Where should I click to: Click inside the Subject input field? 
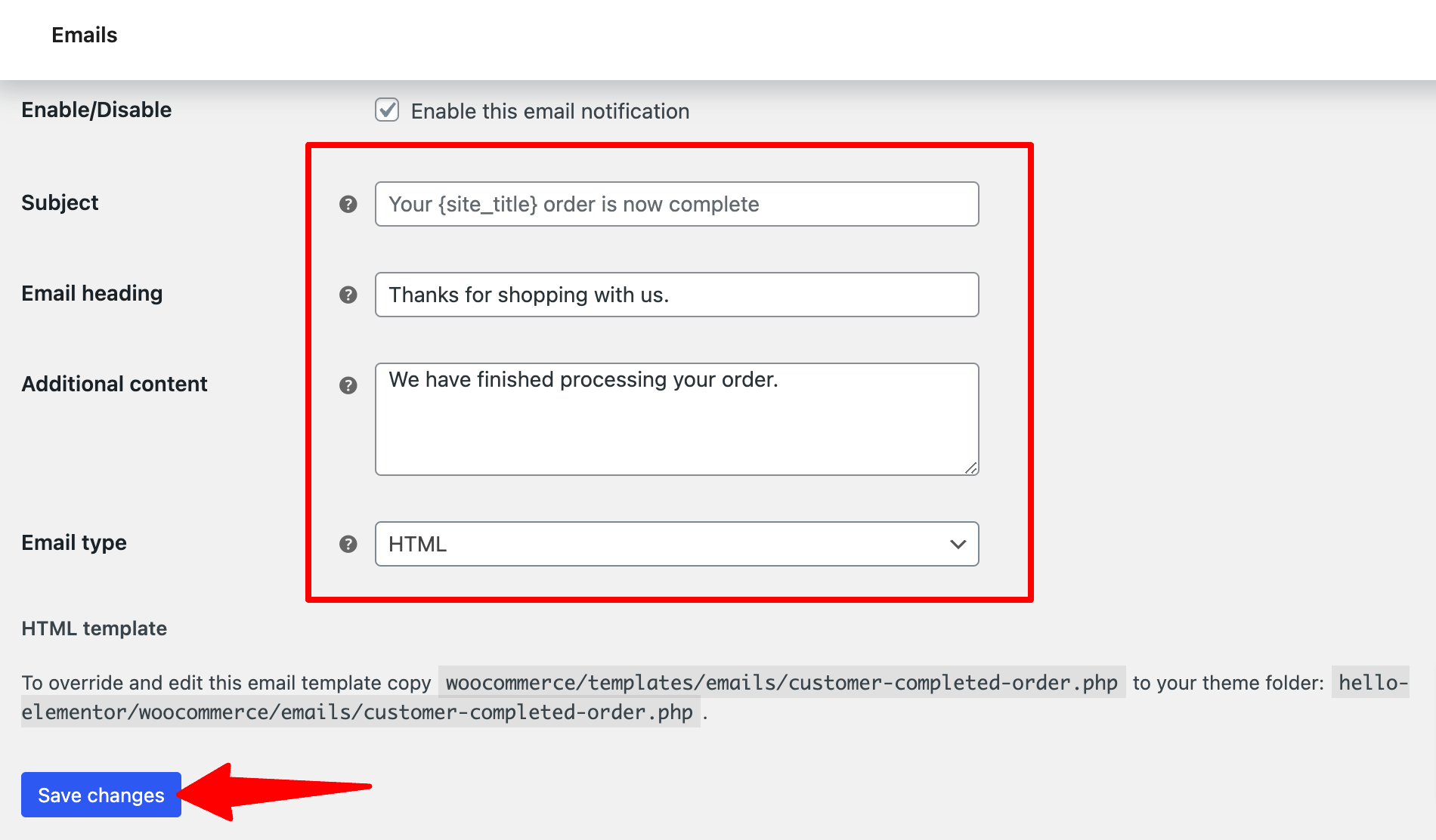point(676,203)
